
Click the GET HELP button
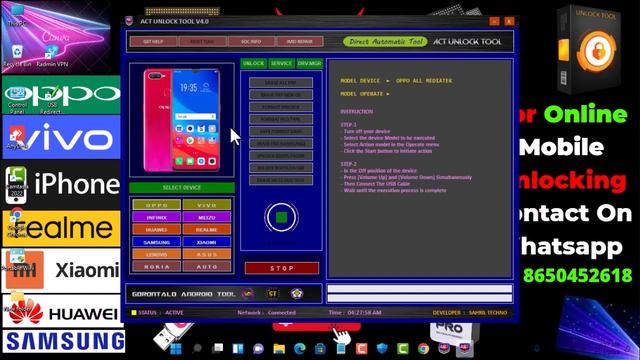(x=153, y=42)
